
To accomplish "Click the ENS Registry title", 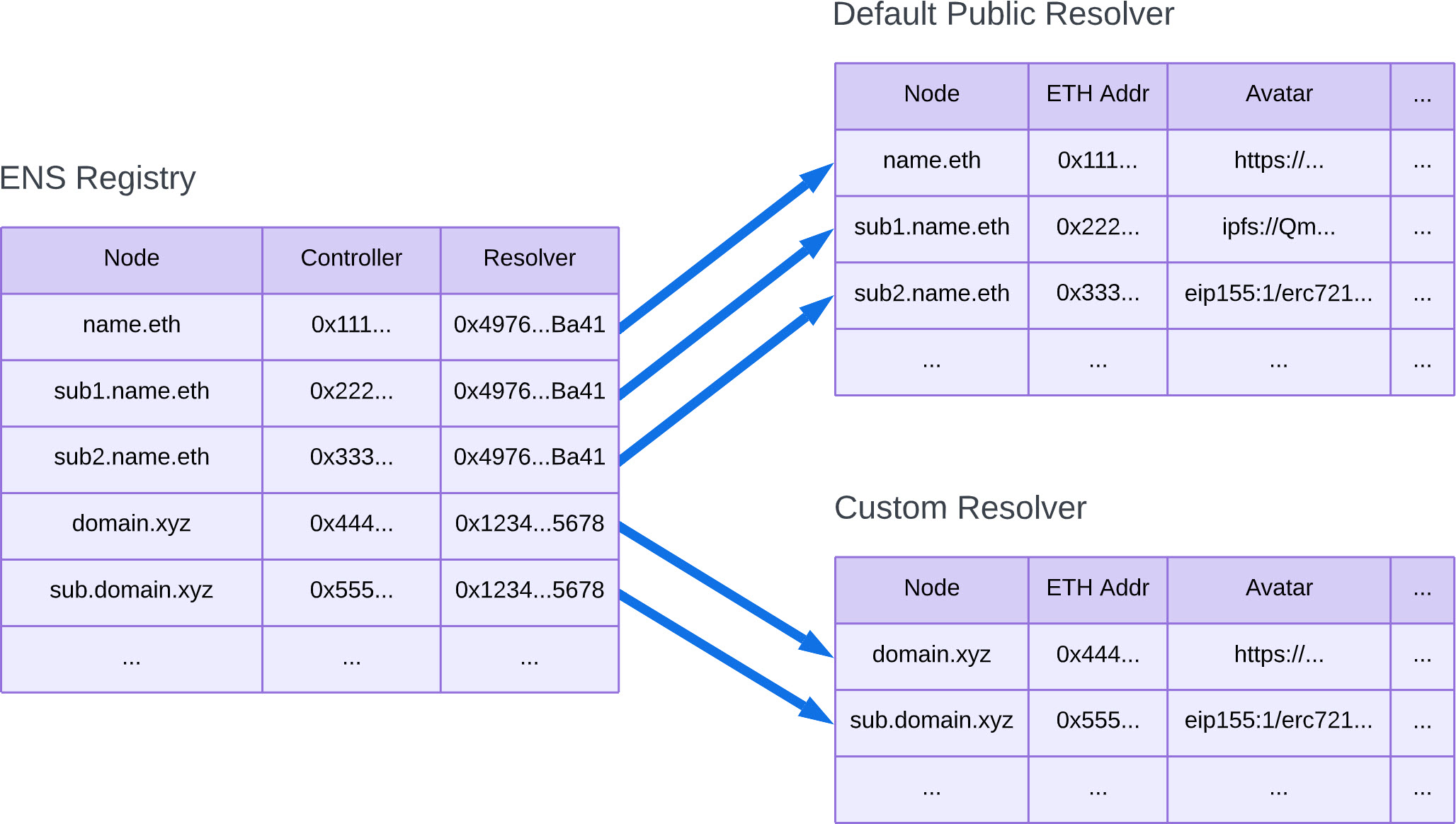I will click(98, 178).
